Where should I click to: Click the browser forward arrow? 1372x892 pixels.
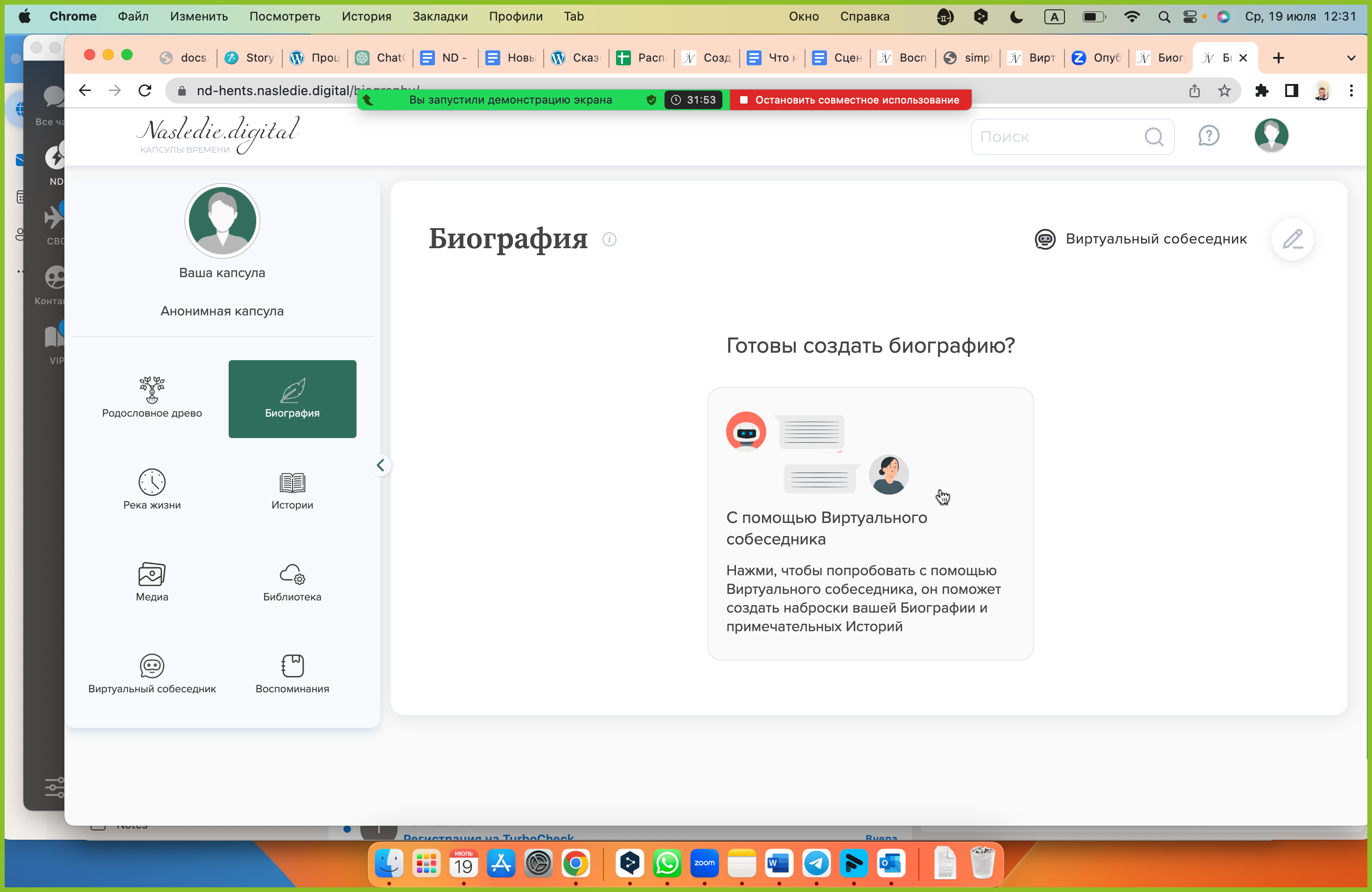pyautogui.click(x=115, y=91)
